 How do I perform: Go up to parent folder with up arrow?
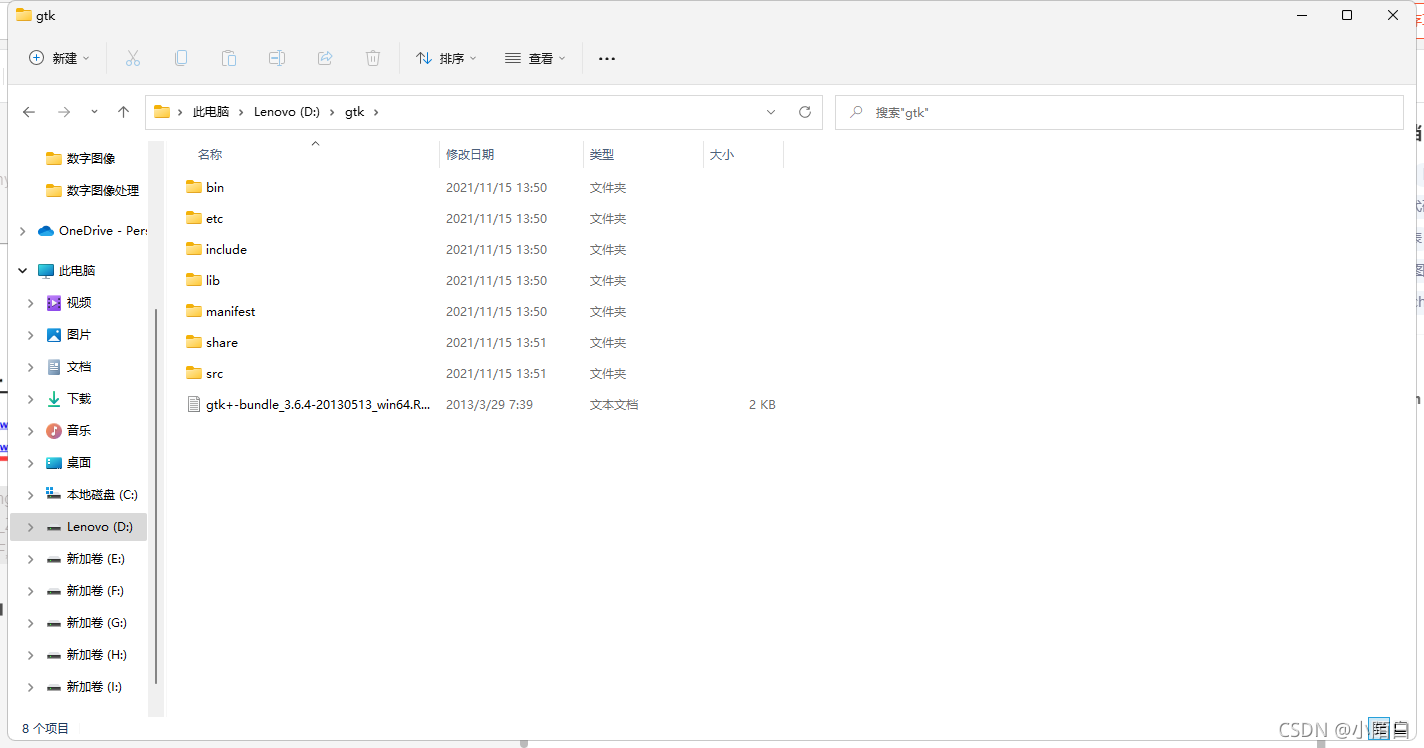tap(123, 112)
